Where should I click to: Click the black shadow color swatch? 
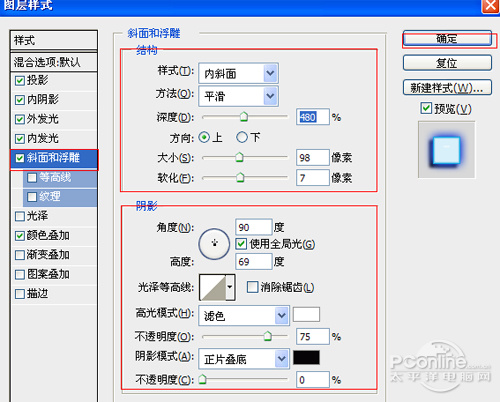(x=306, y=358)
